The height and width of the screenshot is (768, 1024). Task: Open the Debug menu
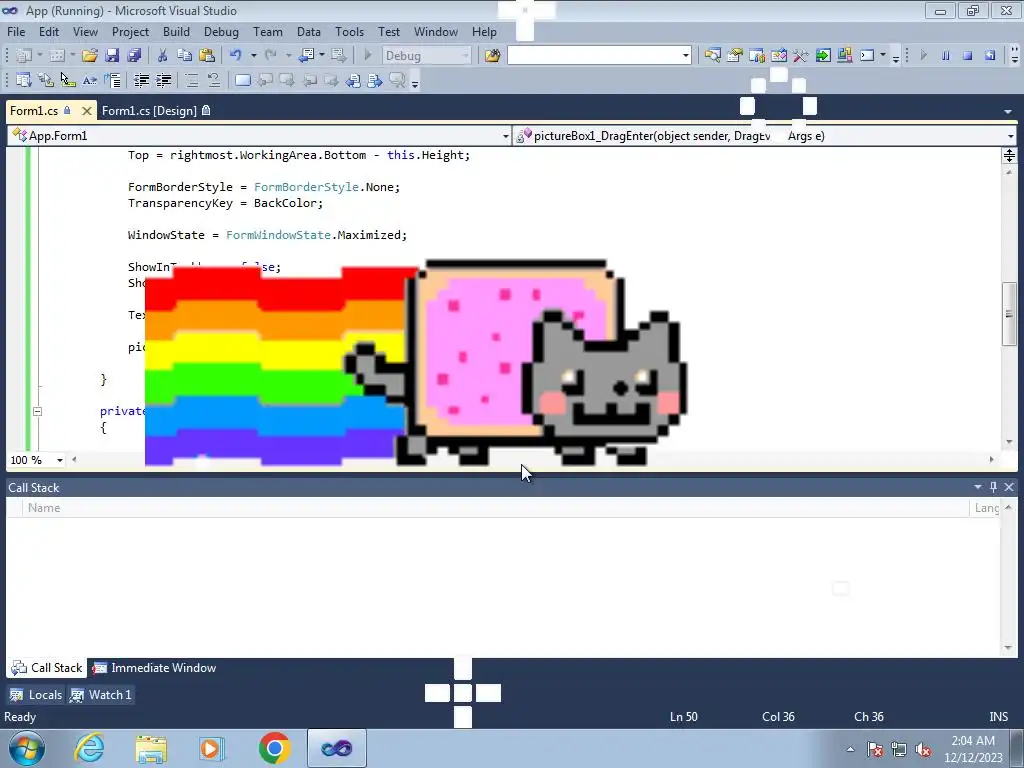221,31
